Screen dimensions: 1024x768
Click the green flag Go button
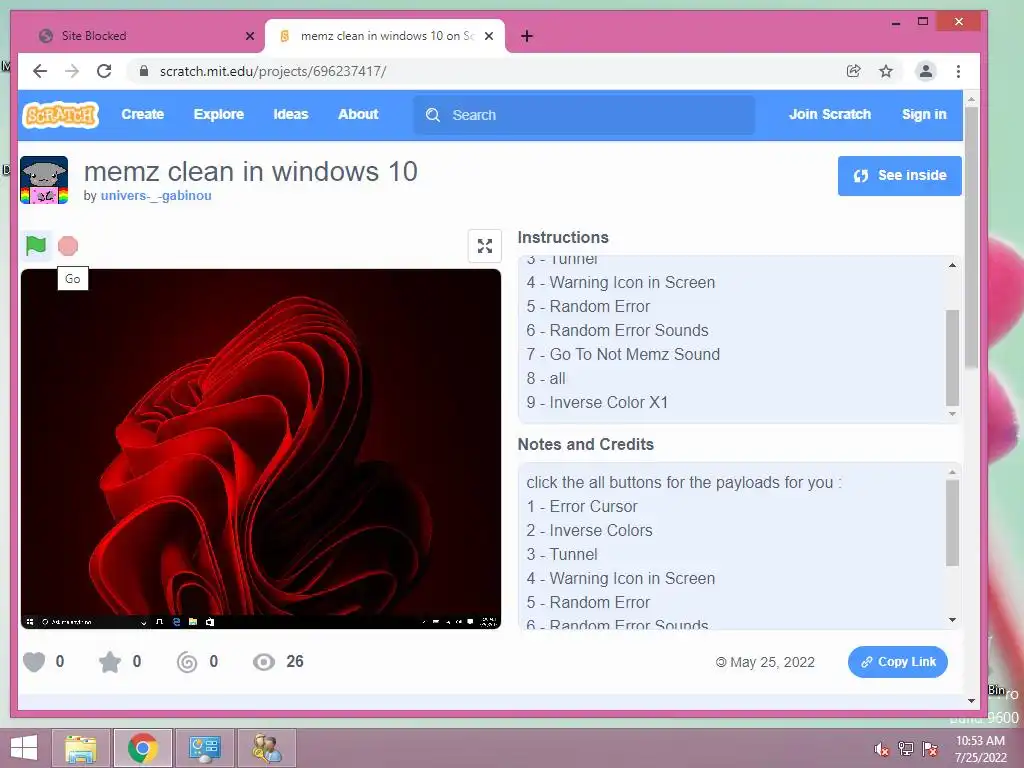click(36, 246)
